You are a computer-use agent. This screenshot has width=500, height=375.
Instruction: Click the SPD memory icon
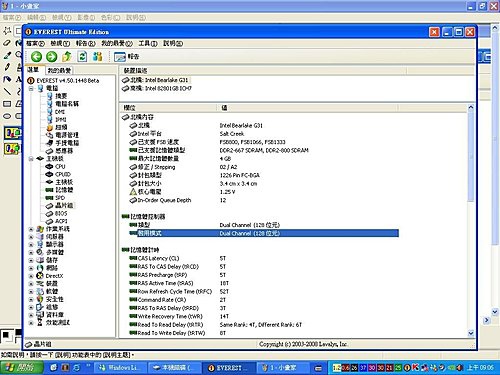(50, 198)
